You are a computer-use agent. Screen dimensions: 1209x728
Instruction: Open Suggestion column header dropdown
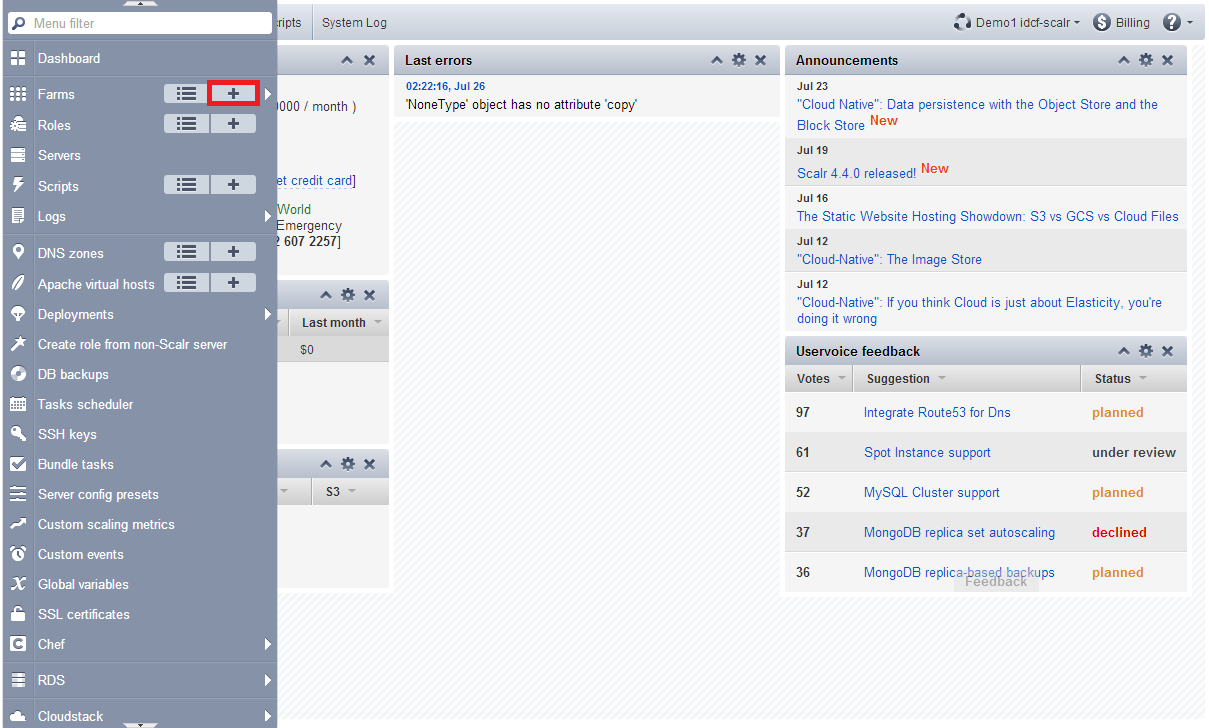[942, 379]
